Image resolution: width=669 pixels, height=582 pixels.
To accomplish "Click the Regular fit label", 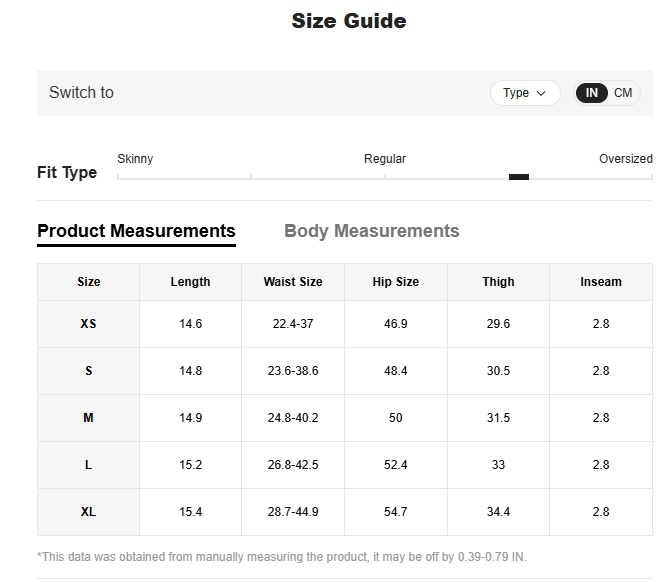I will (385, 159).
